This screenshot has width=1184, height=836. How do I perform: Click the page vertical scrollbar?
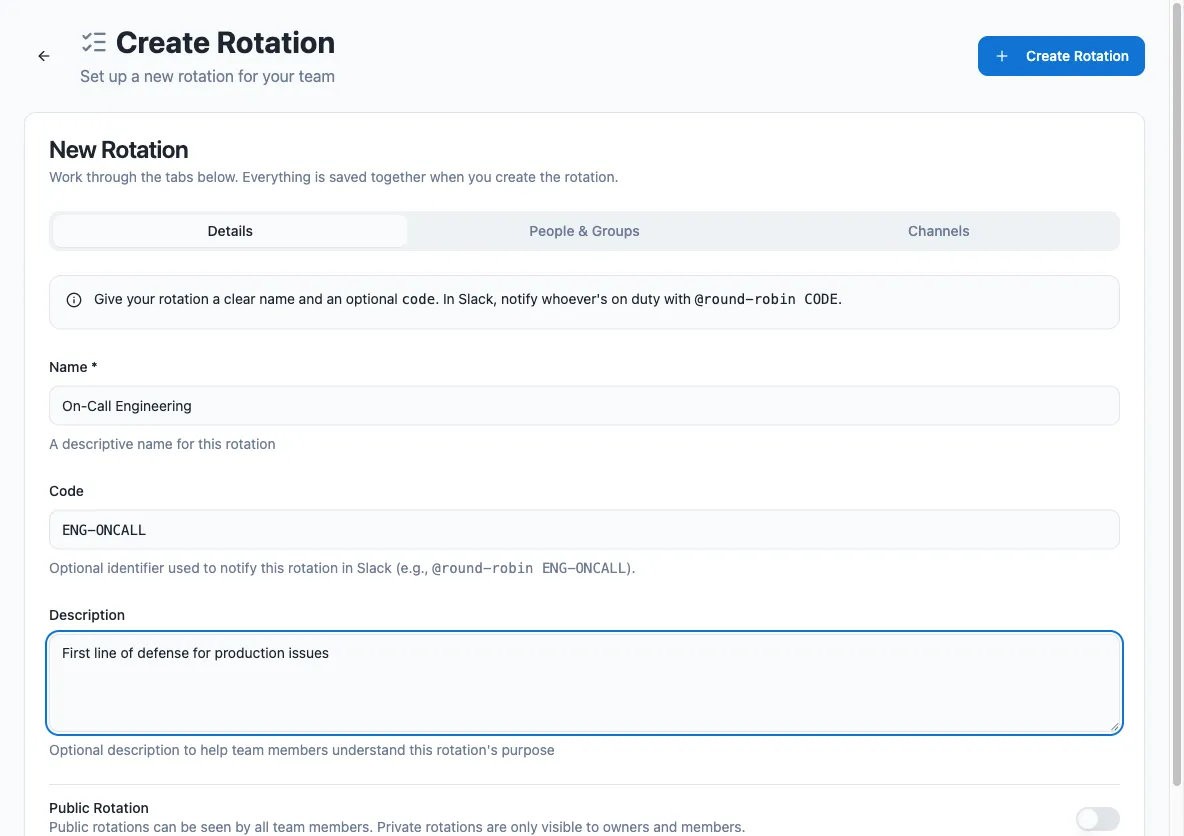tap(1177, 393)
